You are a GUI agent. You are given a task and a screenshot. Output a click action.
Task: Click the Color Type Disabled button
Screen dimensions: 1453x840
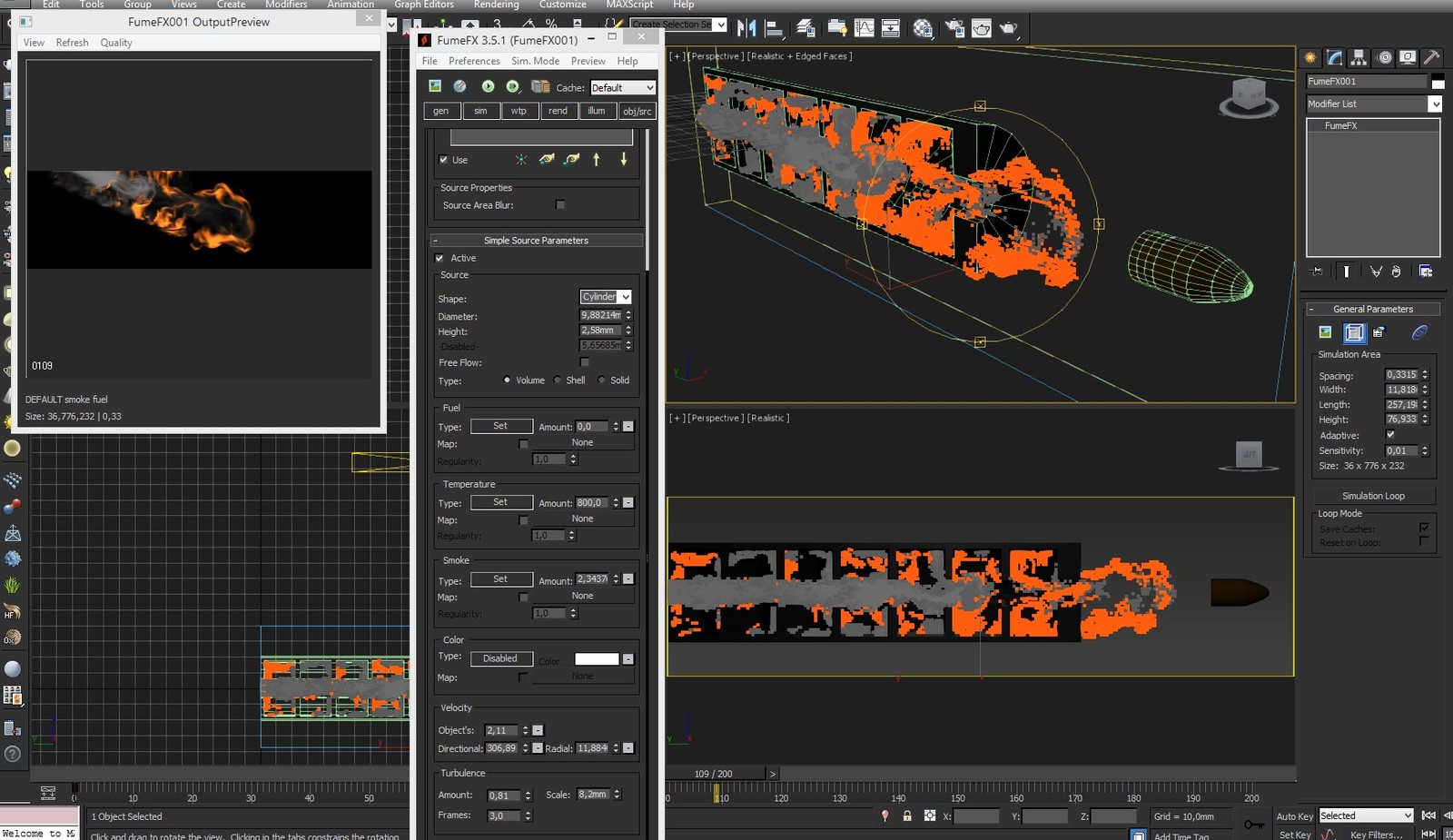(x=500, y=658)
